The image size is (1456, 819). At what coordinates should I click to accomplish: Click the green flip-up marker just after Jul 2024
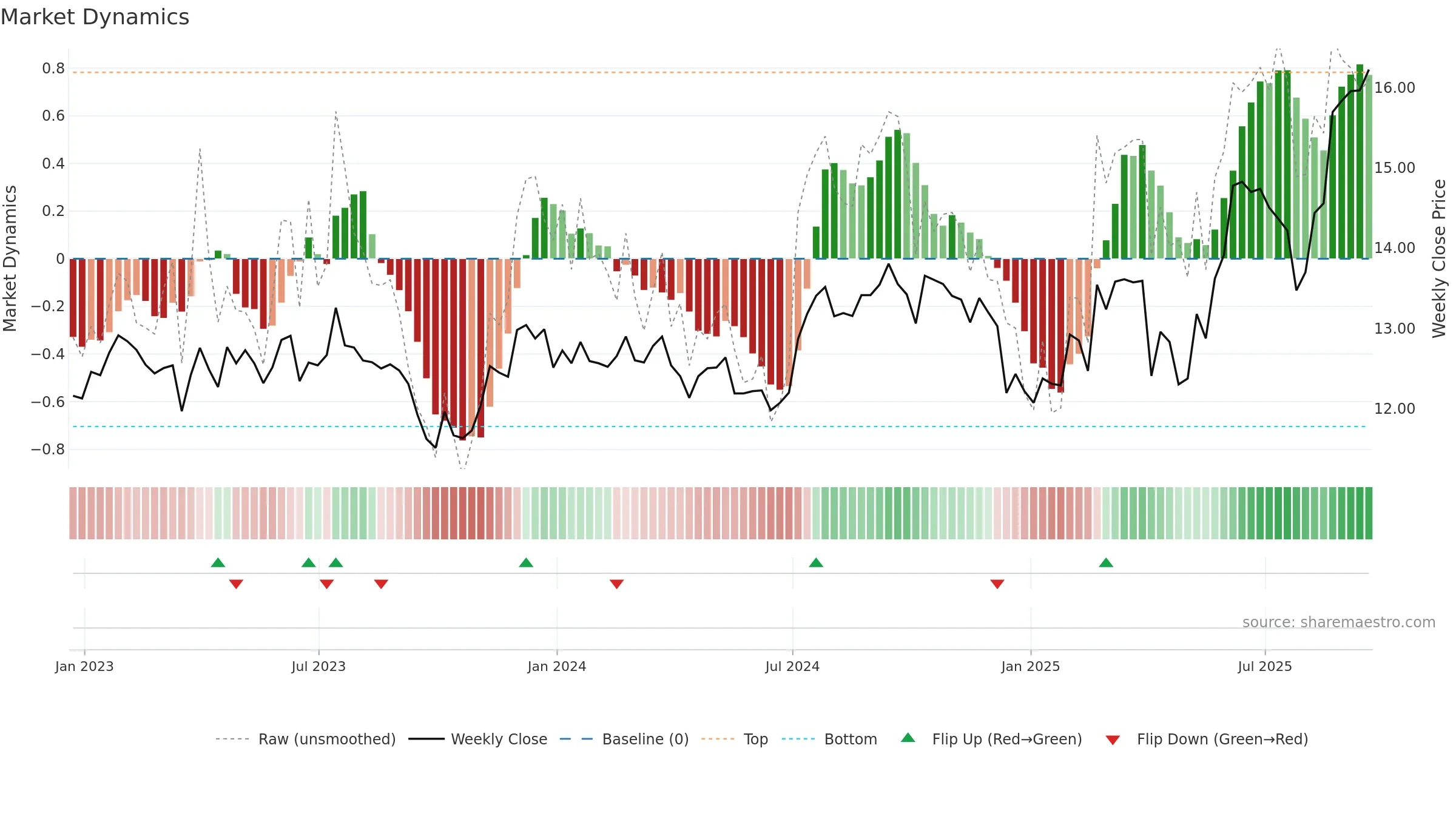816,562
